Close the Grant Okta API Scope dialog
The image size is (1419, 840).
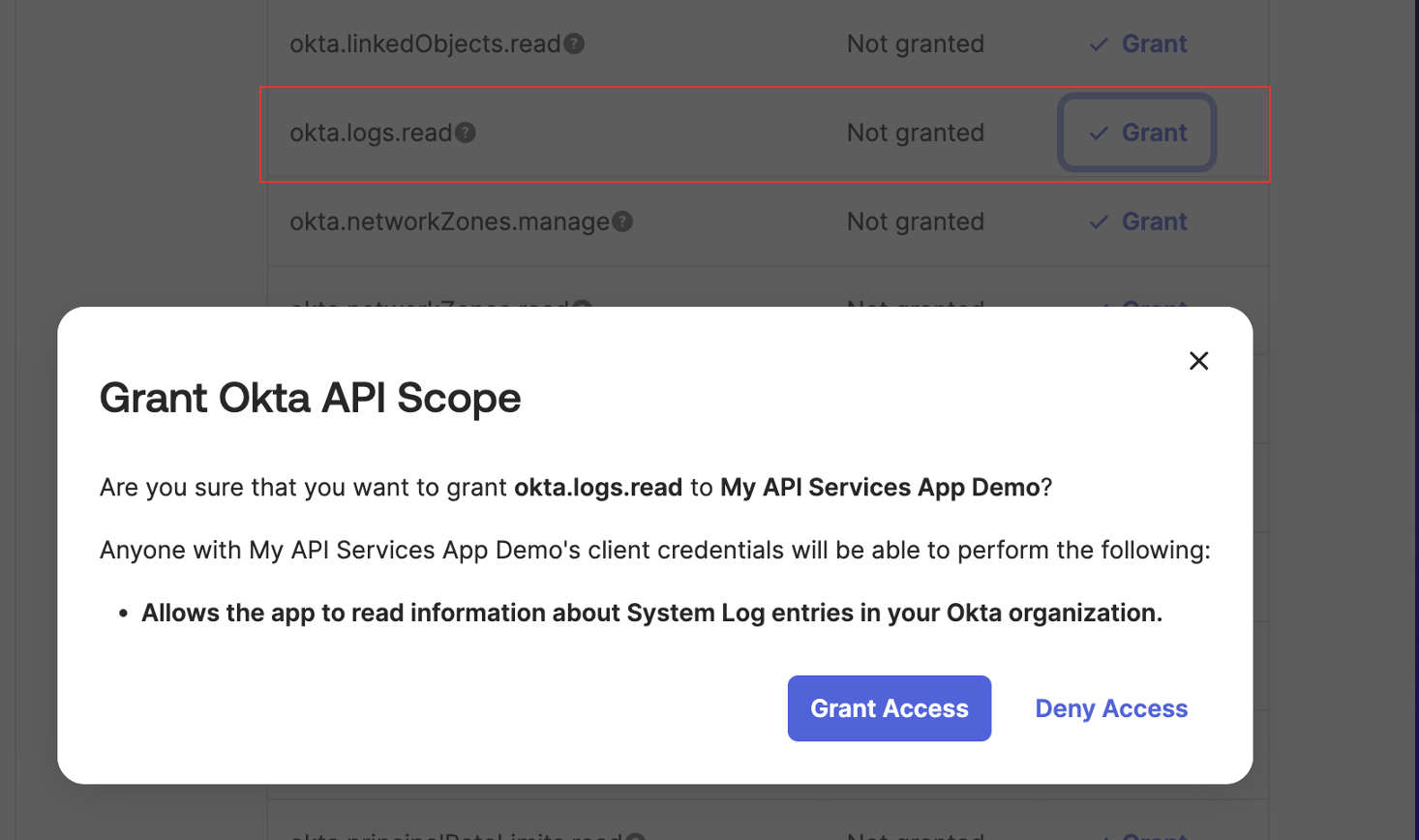1198,361
